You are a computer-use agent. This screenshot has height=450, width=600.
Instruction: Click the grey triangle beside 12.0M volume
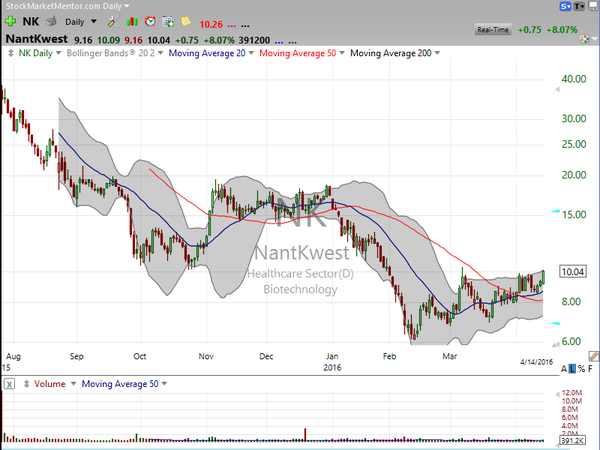[x=557, y=395]
